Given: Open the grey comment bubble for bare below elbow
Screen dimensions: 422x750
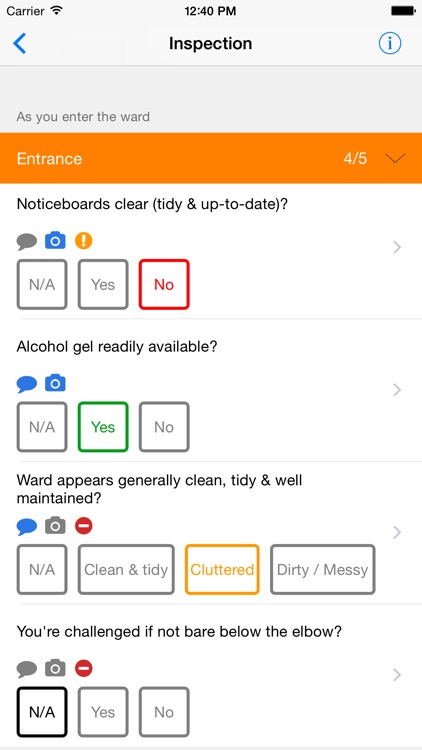Looking at the screenshot, I should click(27, 669).
